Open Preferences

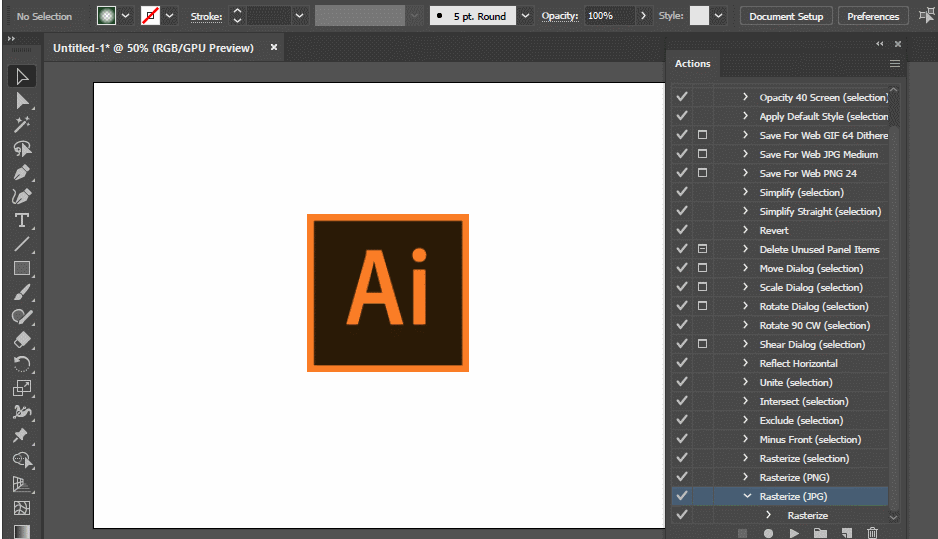873,16
